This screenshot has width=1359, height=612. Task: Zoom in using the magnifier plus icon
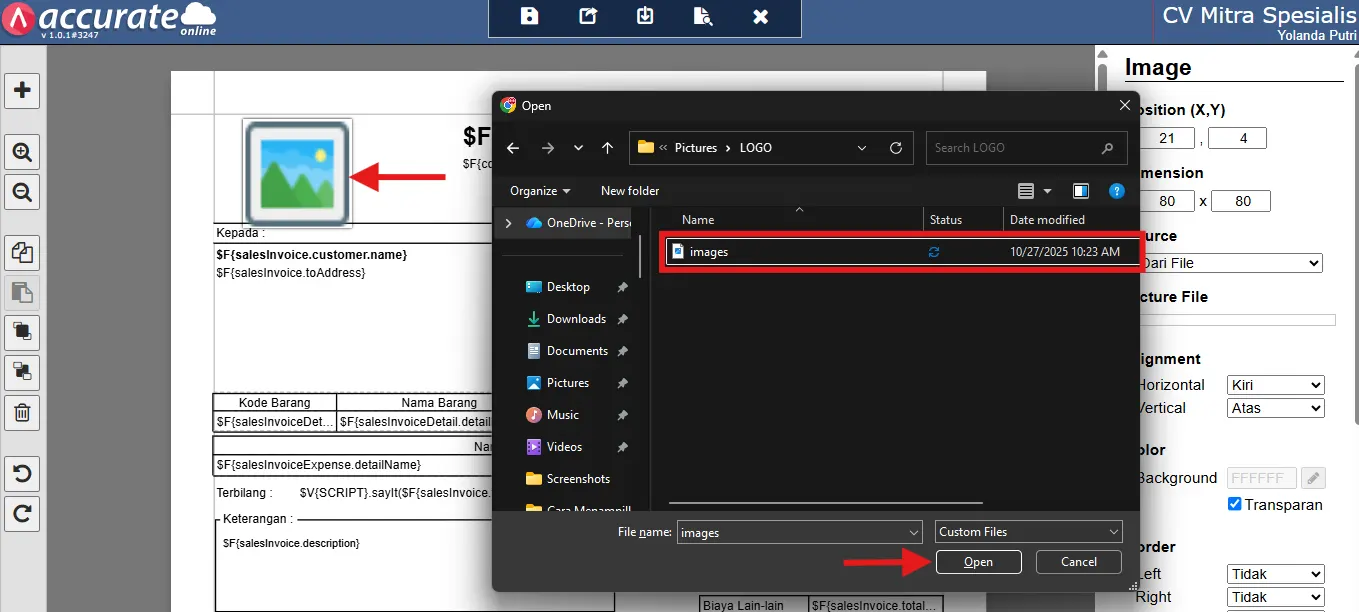coord(22,152)
